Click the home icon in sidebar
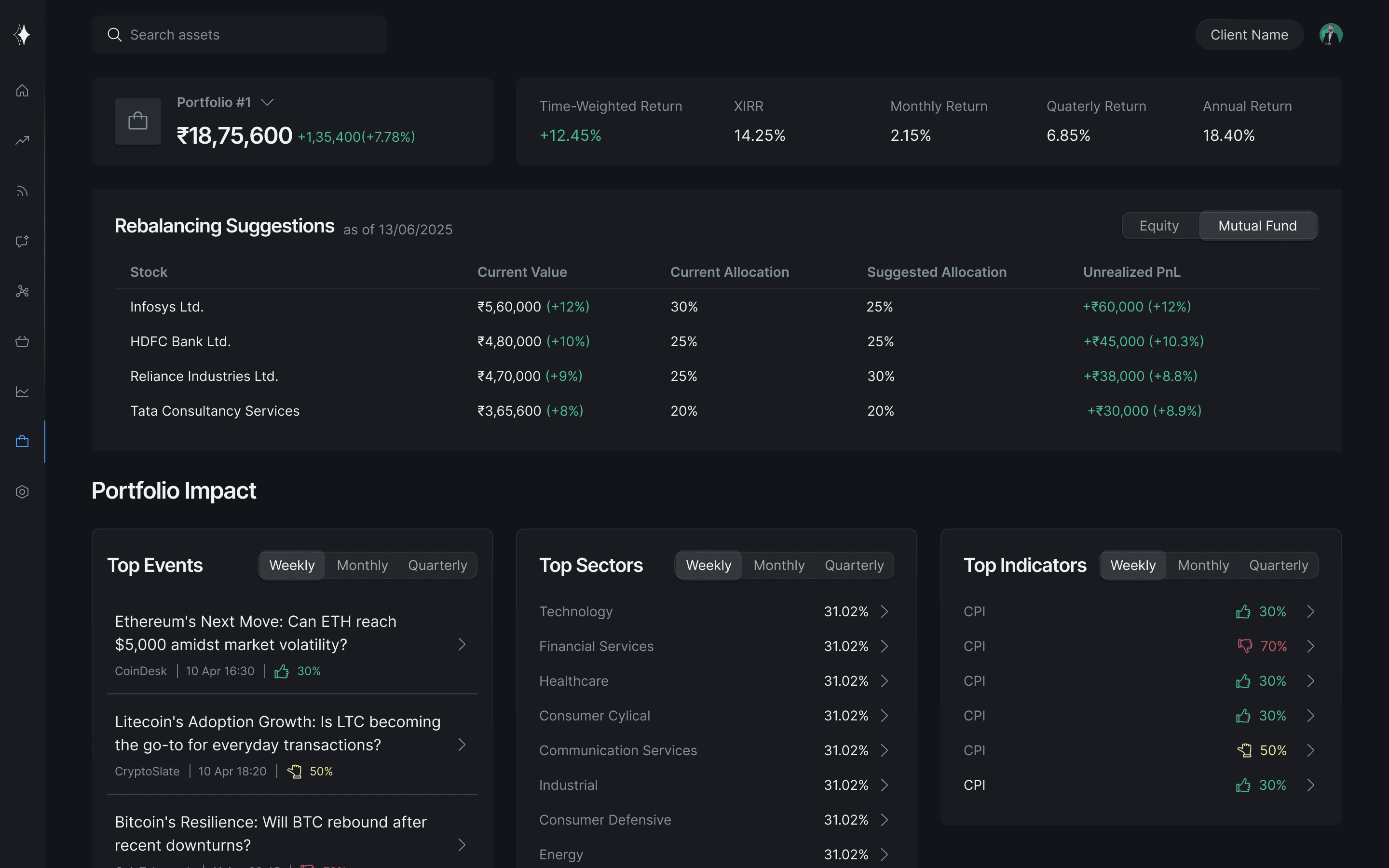This screenshot has width=1389, height=868. click(x=22, y=91)
